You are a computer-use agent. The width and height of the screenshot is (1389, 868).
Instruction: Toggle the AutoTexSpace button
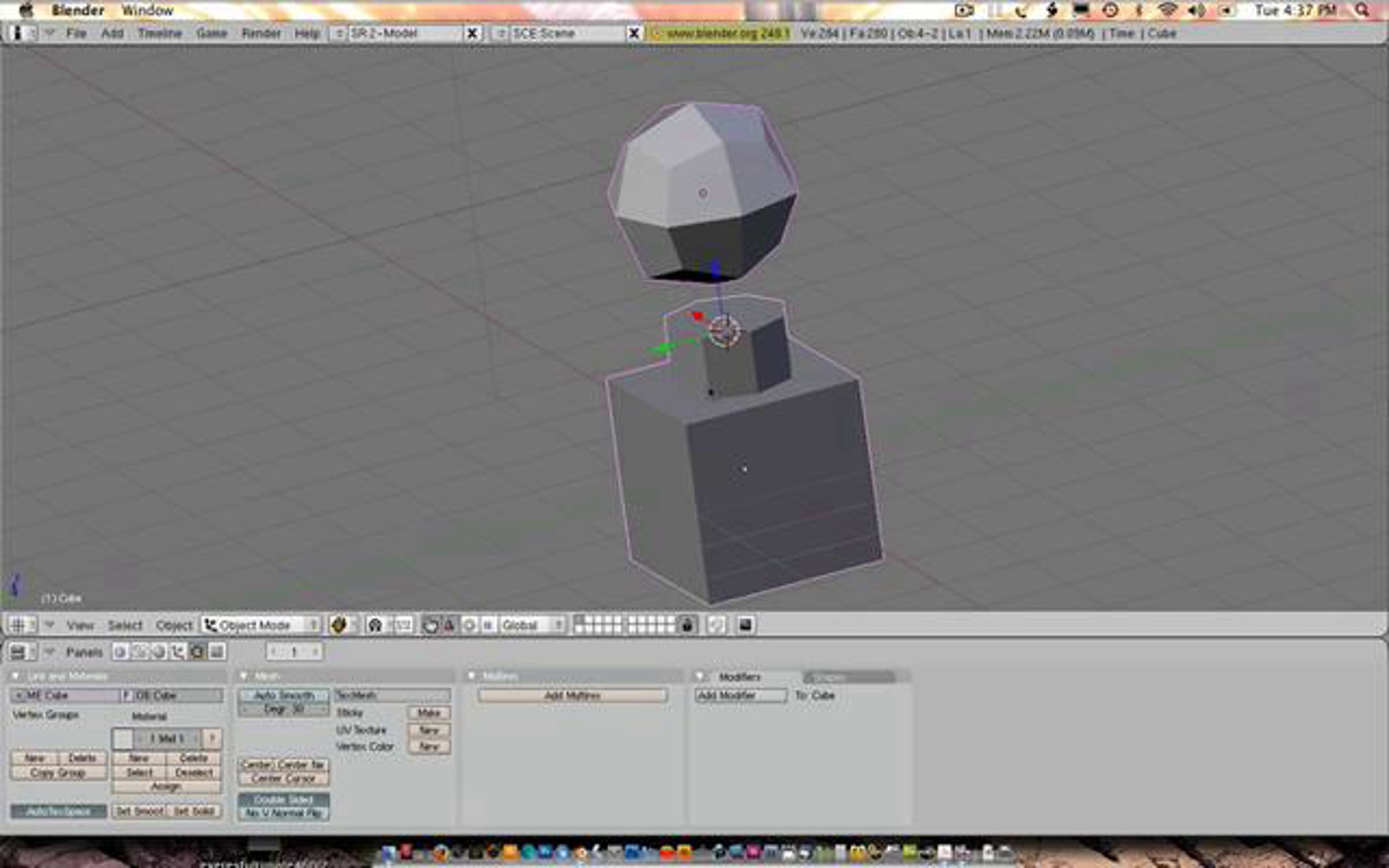click(x=58, y=811)
